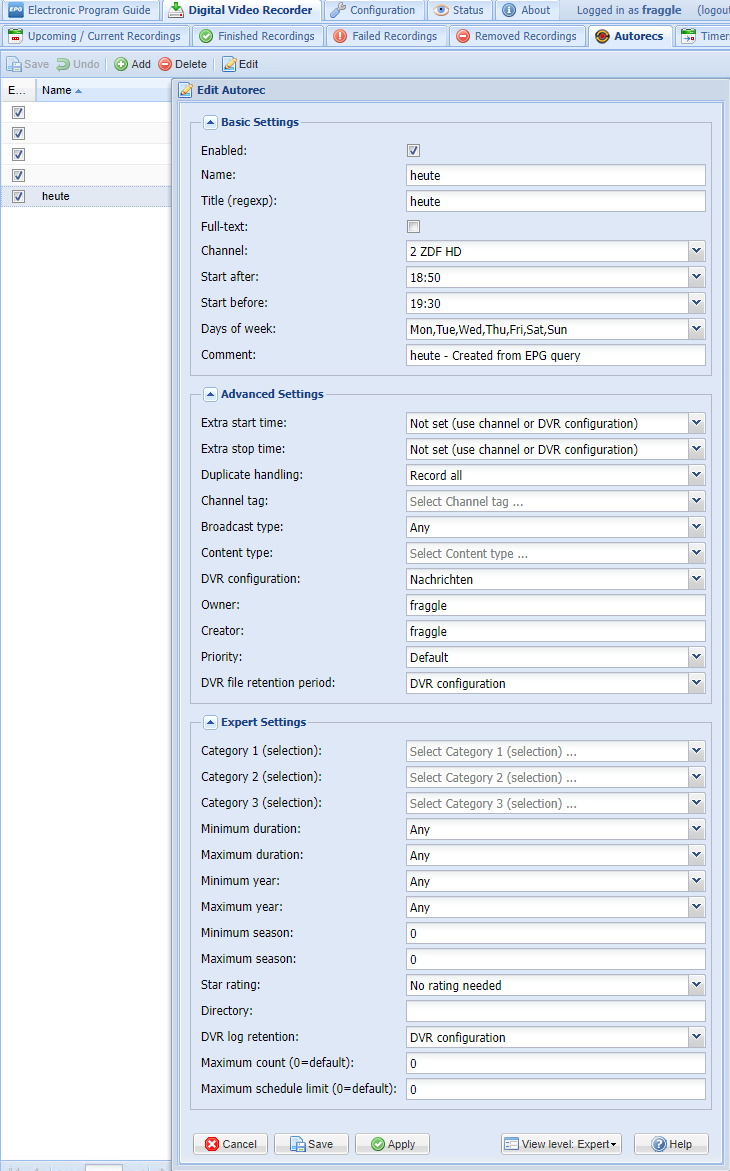Click the Title (regexp) field

tap(555, 202)
